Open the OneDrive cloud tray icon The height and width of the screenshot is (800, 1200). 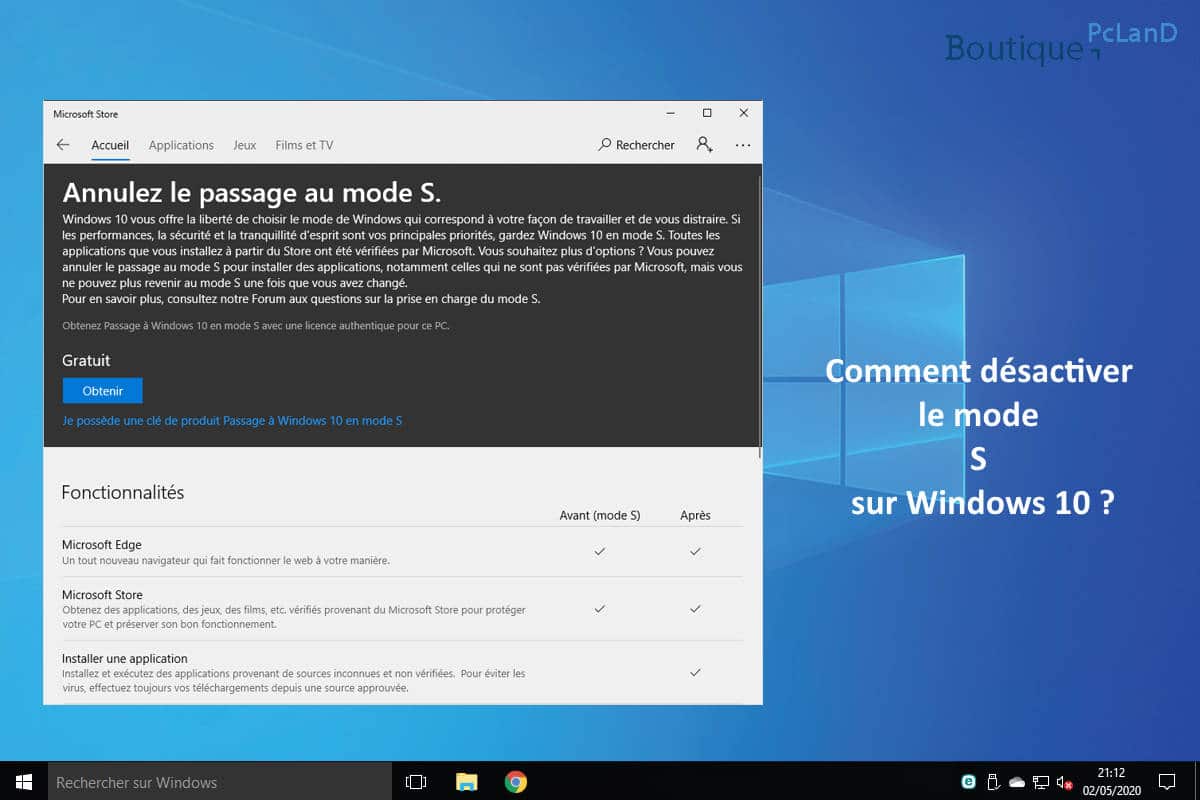pyautogui.click(x=1017, y=782)
